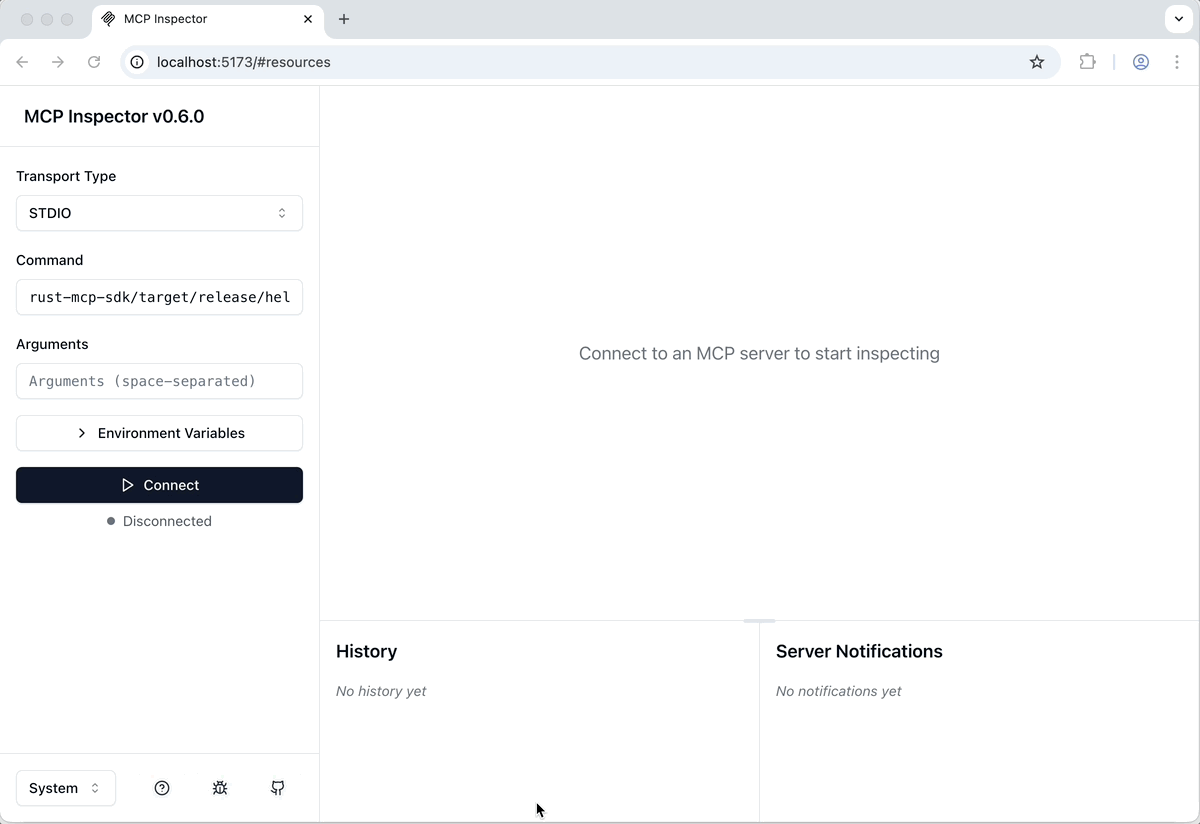Click the Arguments input field
The height and width of the screenshot is (824, 1200).
[x=159, y=381]
